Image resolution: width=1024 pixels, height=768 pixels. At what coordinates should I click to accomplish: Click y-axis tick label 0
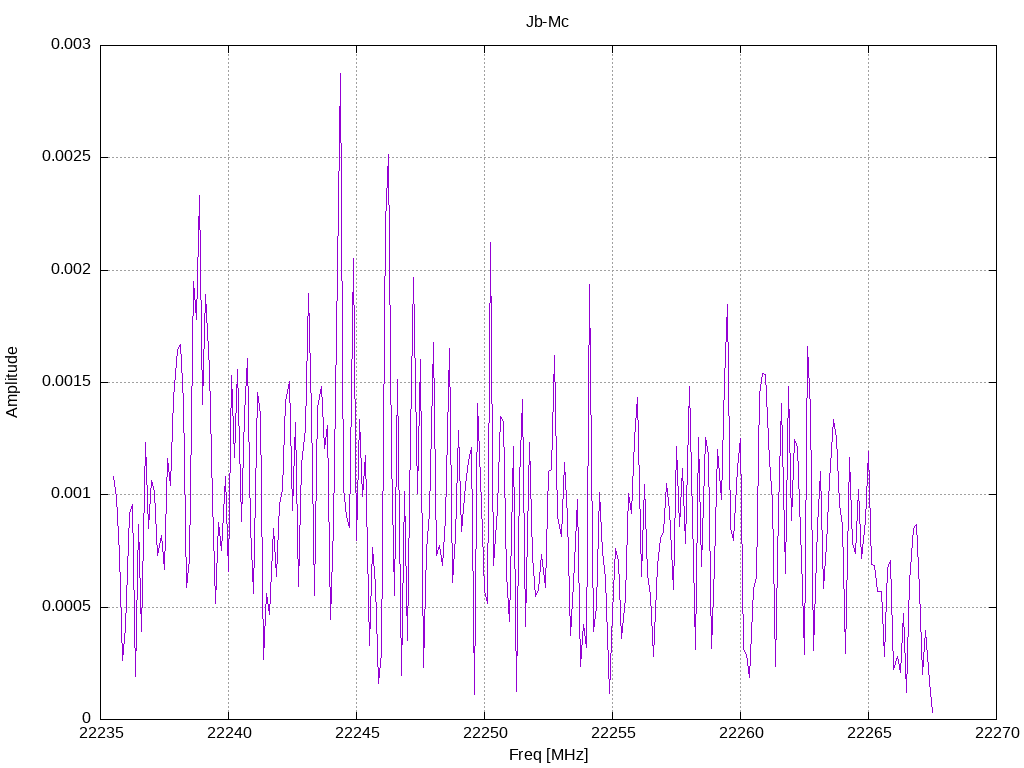point(86,718)
